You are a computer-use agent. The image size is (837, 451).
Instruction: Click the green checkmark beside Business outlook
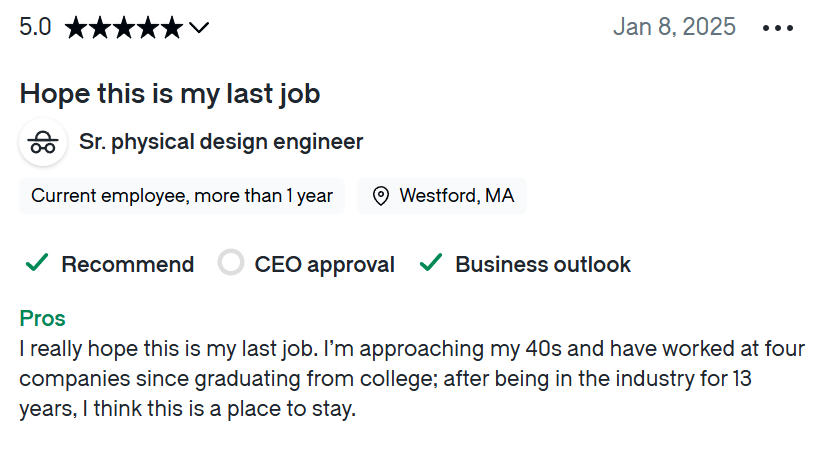[431, 264]
